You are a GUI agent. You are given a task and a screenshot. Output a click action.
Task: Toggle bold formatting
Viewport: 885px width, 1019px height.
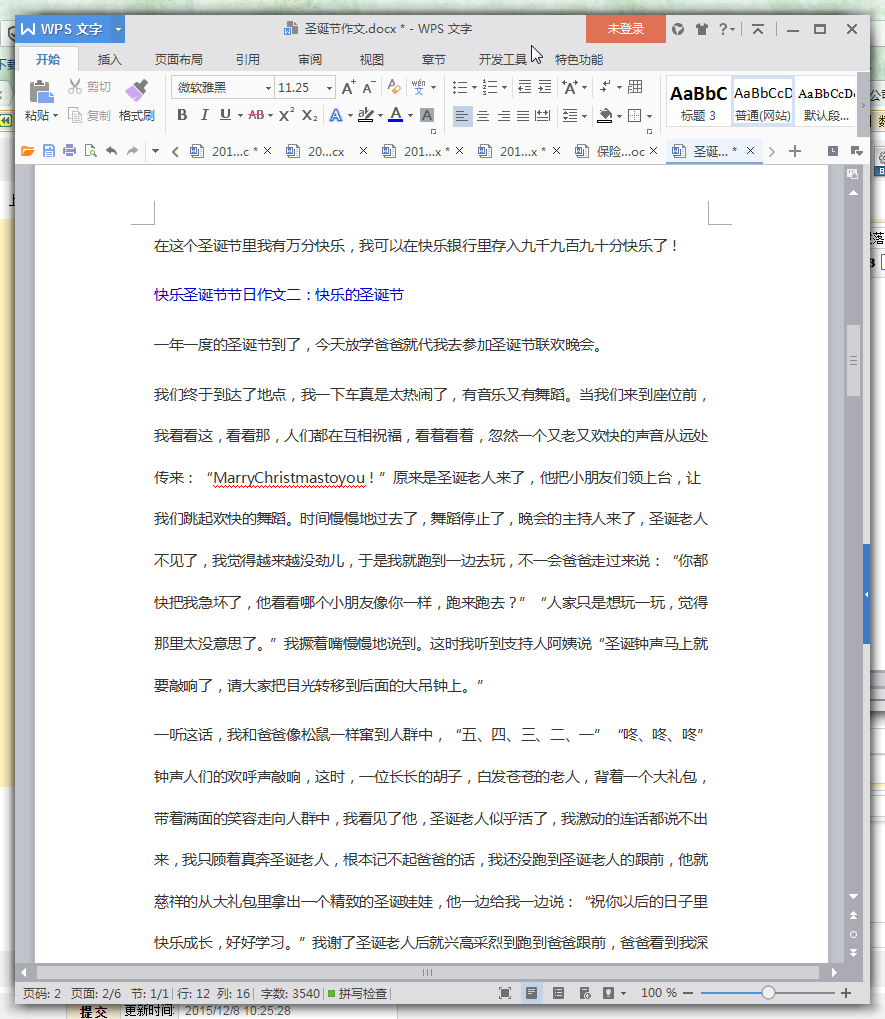[182, 115]
